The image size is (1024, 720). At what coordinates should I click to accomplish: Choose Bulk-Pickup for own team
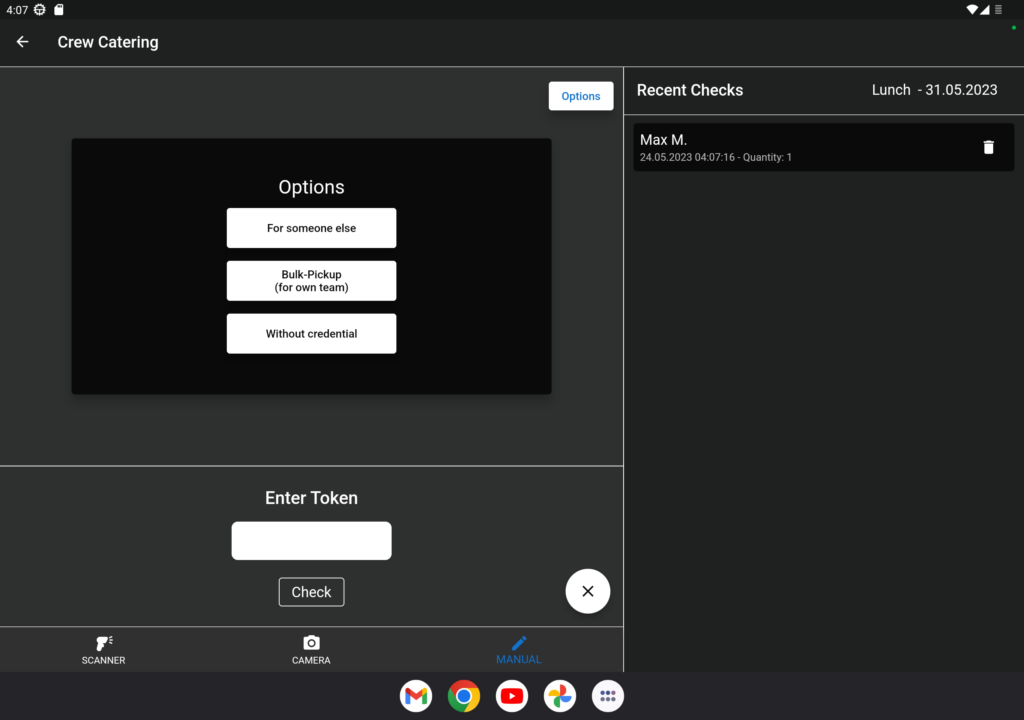click(x=312, y=281)
